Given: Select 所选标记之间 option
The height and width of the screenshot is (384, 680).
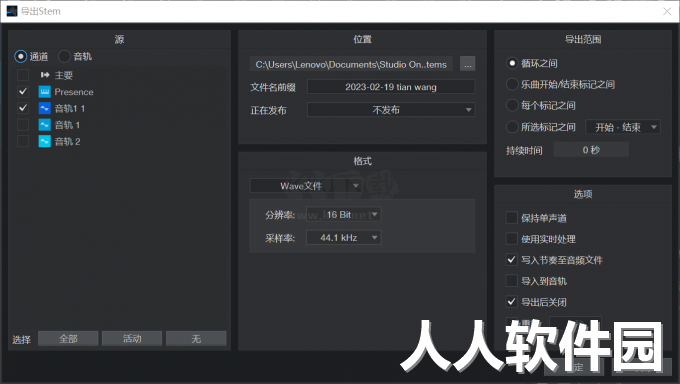Looking at the screenshot, I should (x=512, y=127).
